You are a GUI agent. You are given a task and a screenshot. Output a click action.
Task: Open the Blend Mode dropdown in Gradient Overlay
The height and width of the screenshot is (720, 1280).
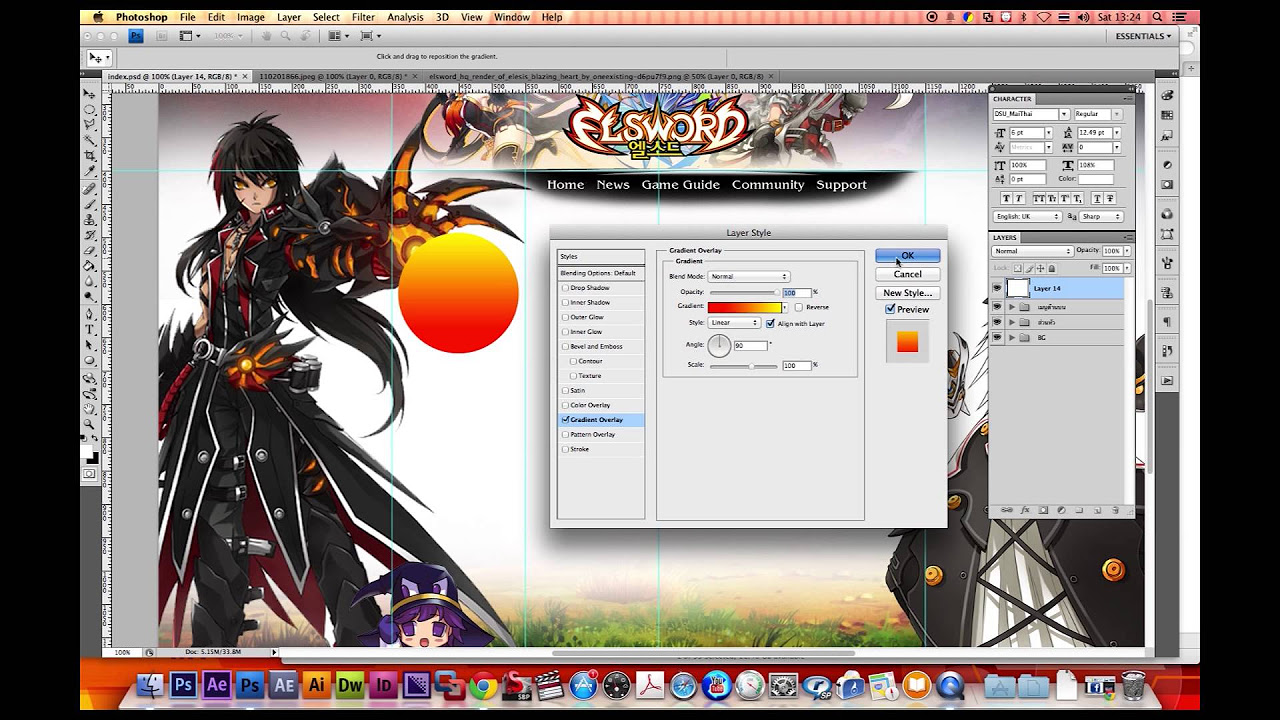[749, 276]
